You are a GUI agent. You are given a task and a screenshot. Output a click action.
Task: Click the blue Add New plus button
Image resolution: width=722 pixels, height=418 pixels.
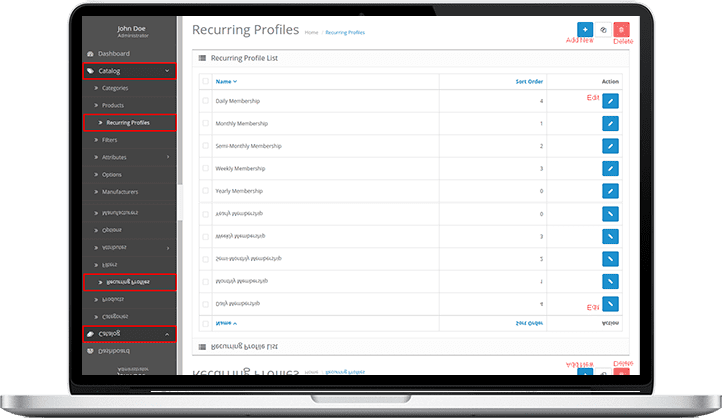click(x=584, y=30)
